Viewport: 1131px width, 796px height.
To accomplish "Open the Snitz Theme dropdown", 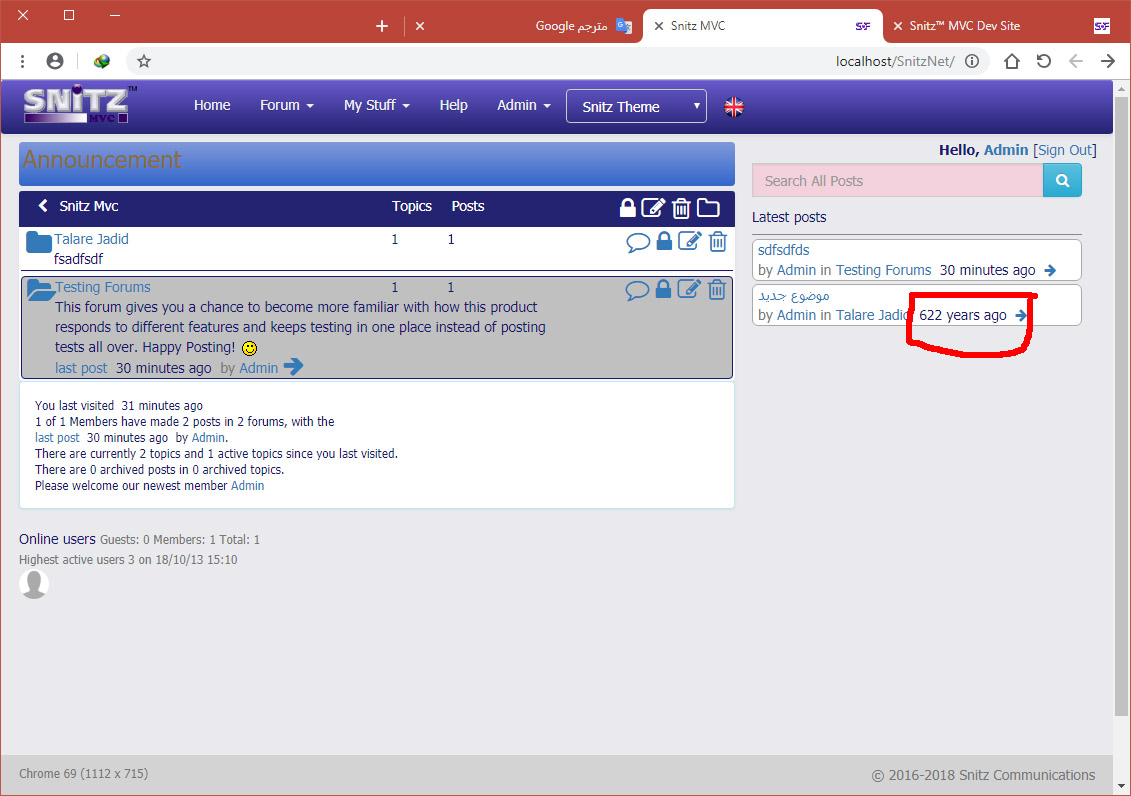I will click(636, 107).
